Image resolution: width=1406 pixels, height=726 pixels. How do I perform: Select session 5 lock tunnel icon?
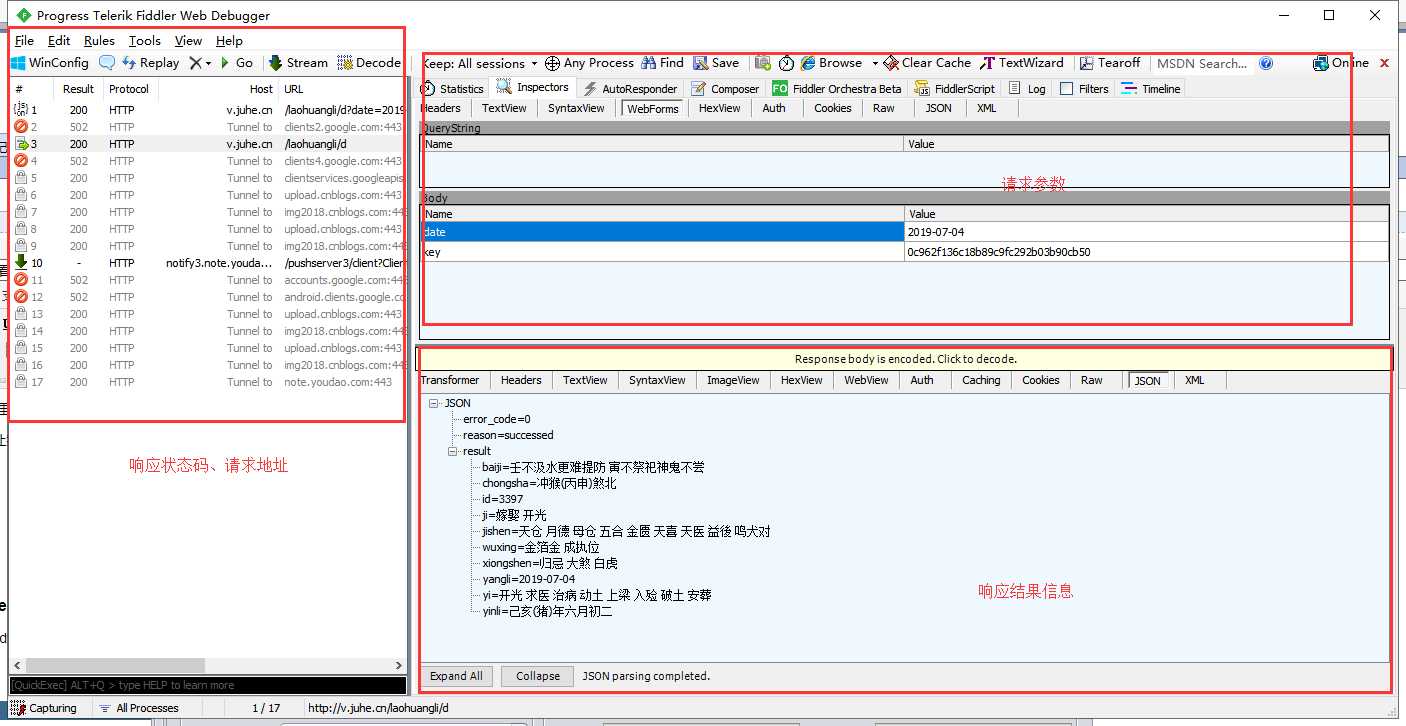(x=21, y=178)
